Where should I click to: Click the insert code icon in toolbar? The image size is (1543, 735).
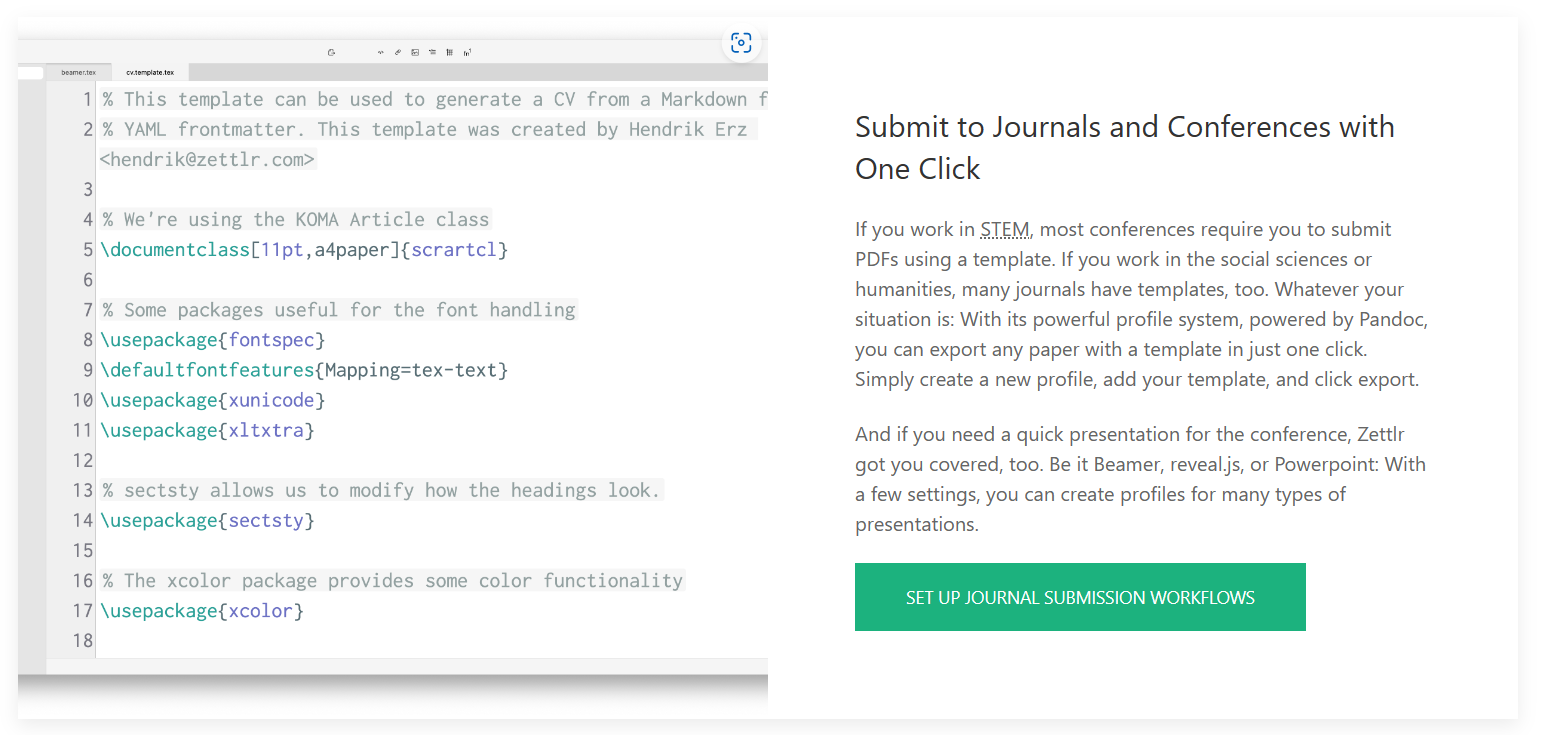(x=380, y=52)
